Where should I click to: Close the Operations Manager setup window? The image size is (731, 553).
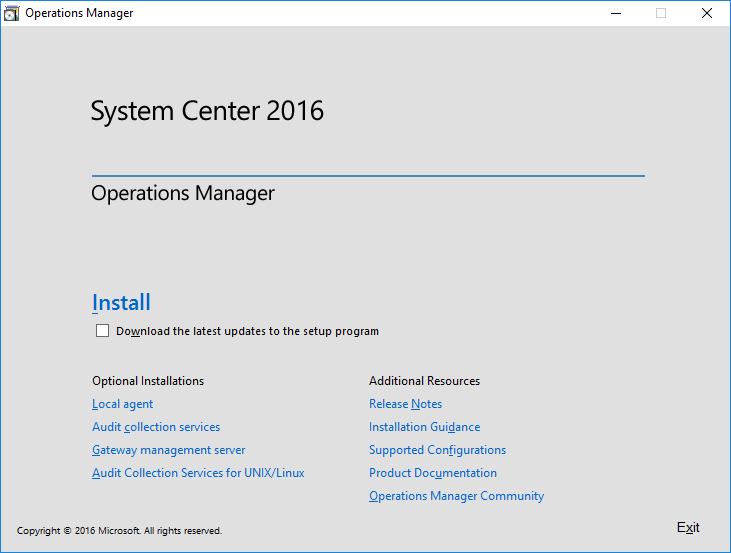click(707, 13)
